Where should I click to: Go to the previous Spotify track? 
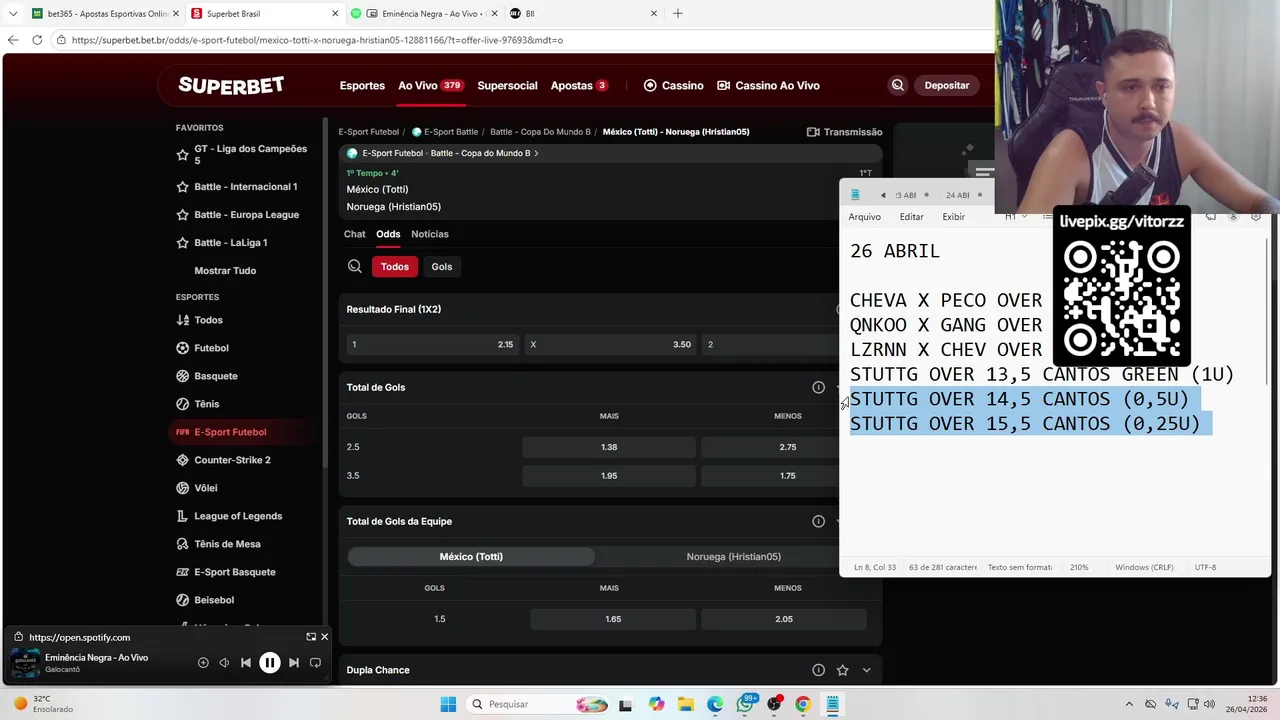point(246,662)
